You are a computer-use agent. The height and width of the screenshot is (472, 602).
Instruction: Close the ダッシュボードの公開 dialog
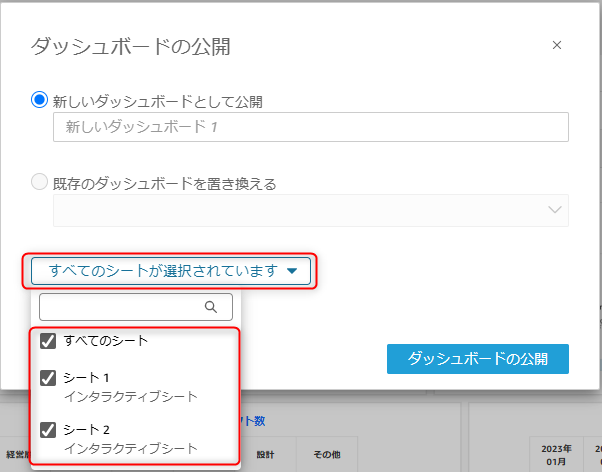coord(557,45)
